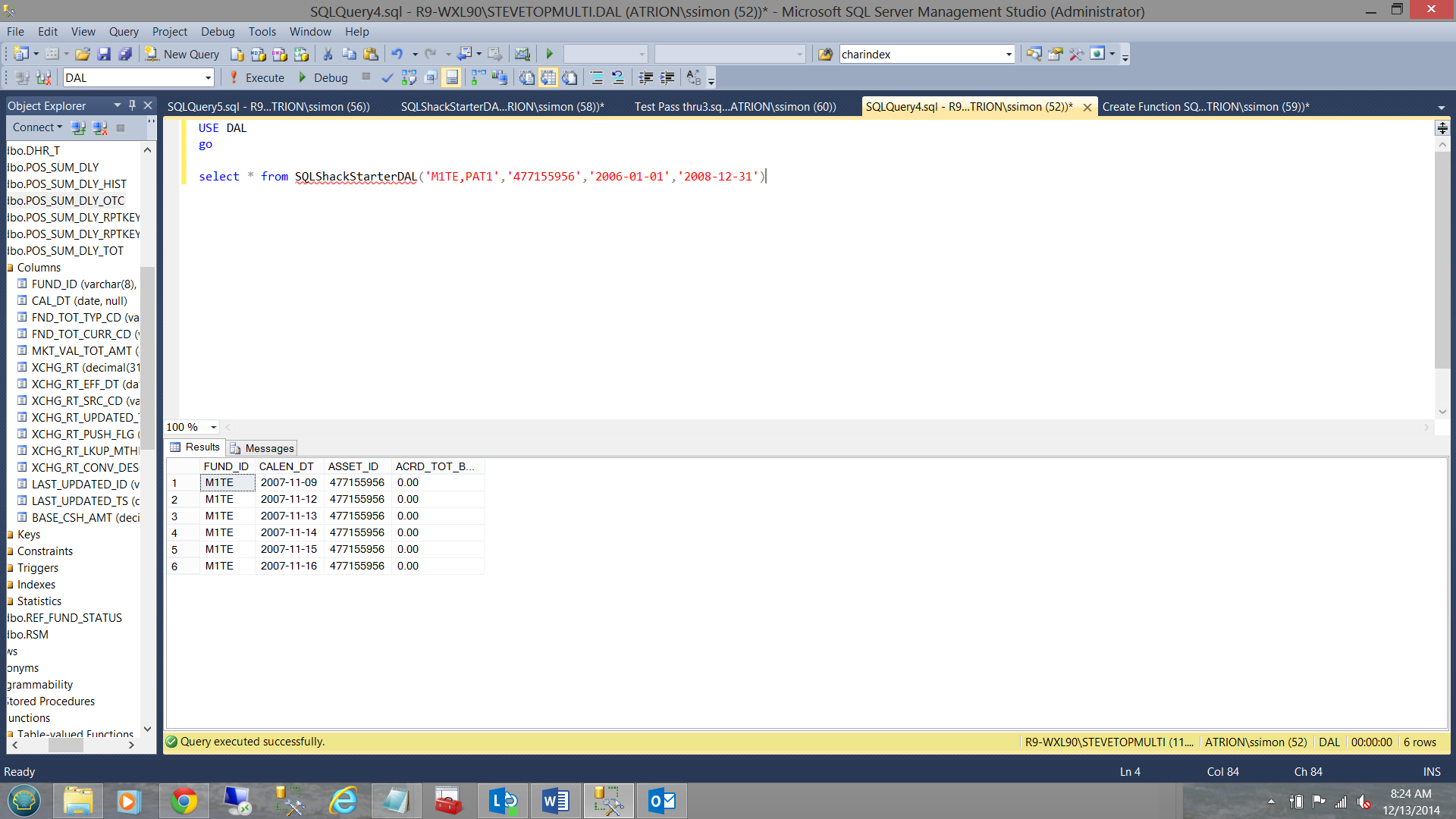Viewport: 1456px width, 819px height.
Task: Click the Undo arrow icon
Action: pyautogui.click(x=397, y=54)
